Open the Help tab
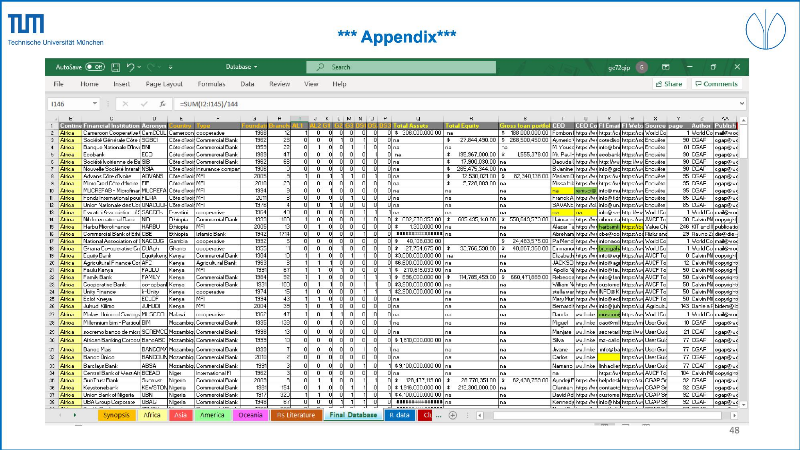The height and width of the screenshot is (450, 800). pyautogui.click(x=339, y=84)
